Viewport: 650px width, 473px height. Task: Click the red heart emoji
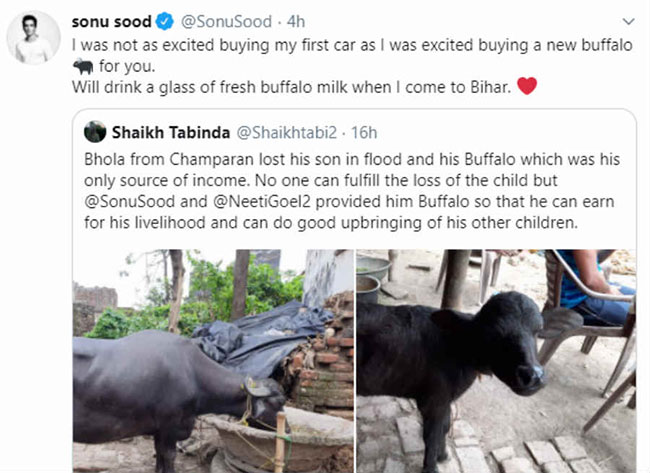(527, 87)
